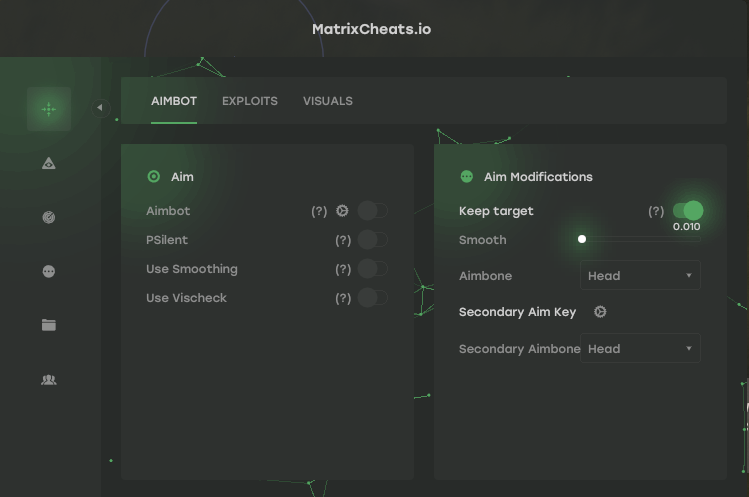The image size is (749, 497).
Task: Click the Smooth slider handle
Action: (582, 240)
